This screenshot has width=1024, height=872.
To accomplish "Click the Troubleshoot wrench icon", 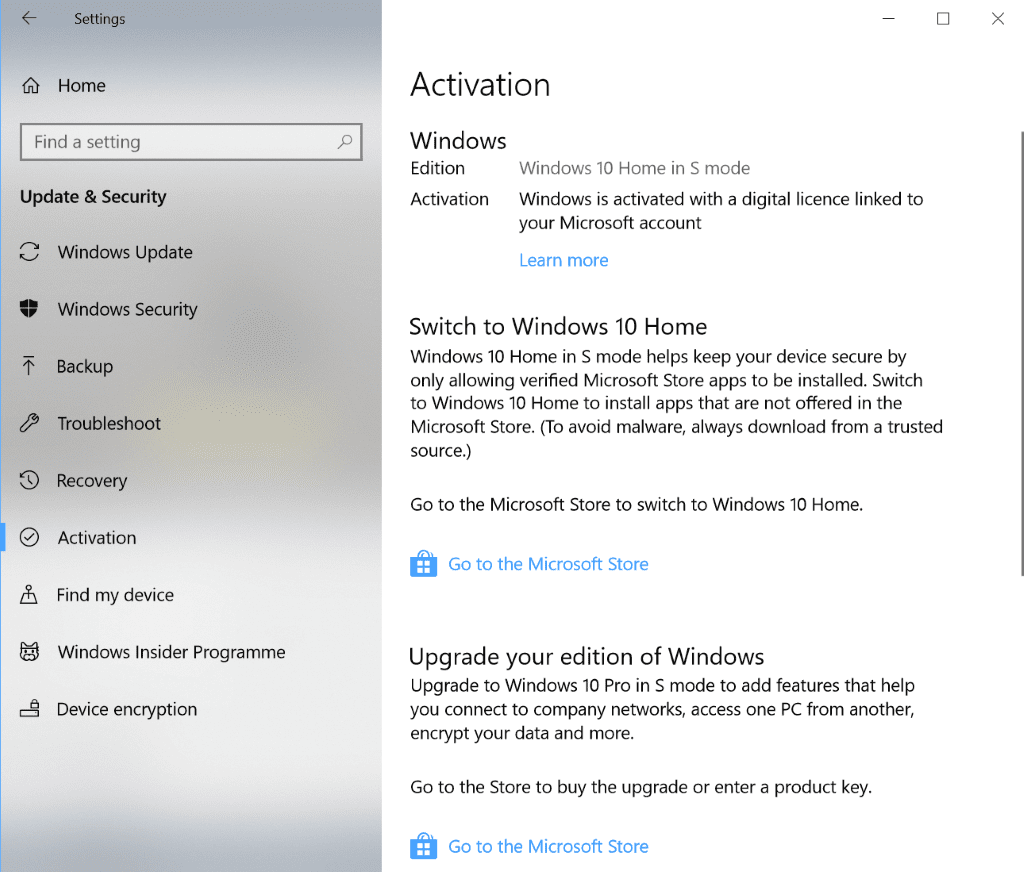I will coord(29,423).
